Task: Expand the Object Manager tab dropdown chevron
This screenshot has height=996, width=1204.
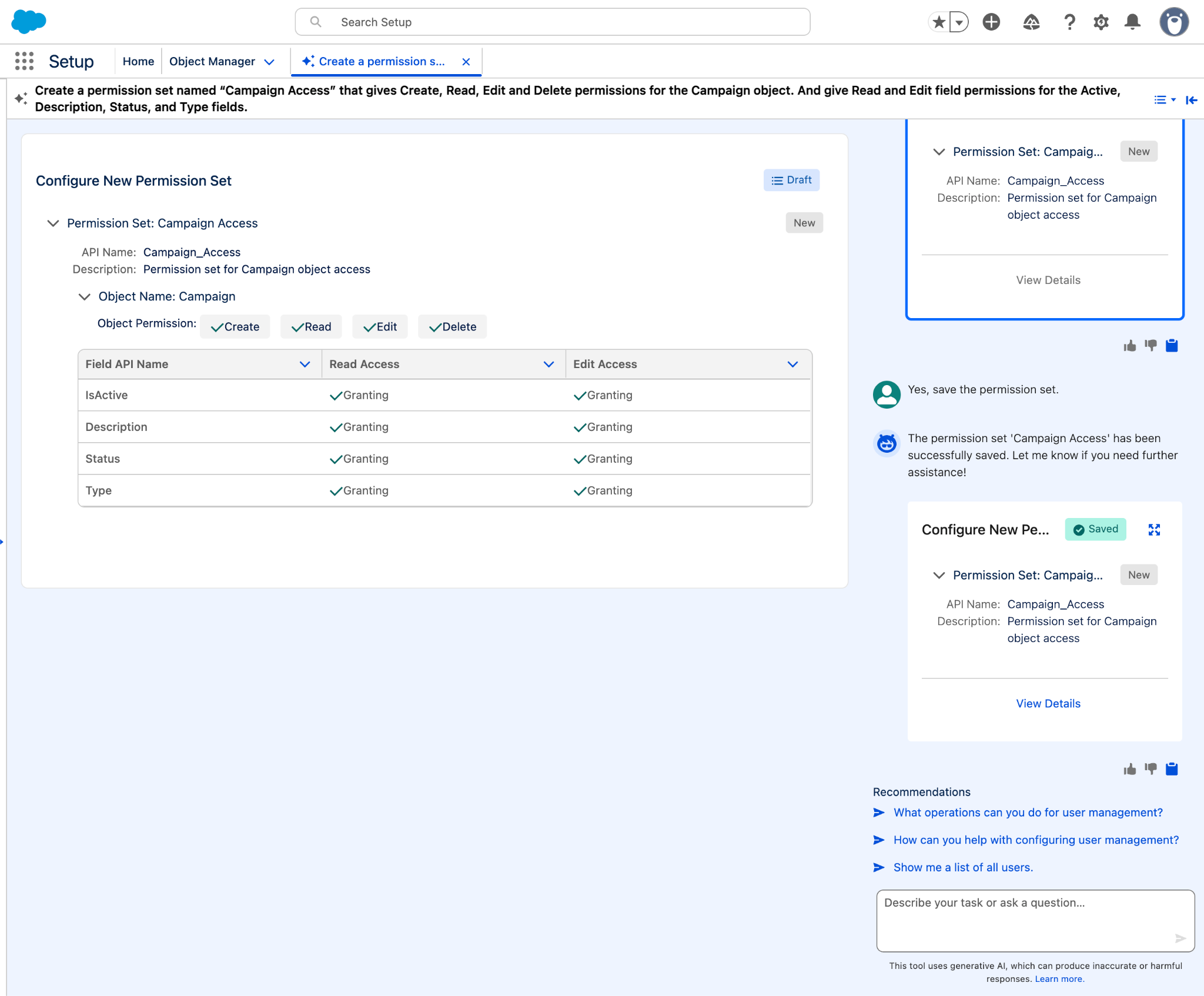Action: click(x=270, y=62)
